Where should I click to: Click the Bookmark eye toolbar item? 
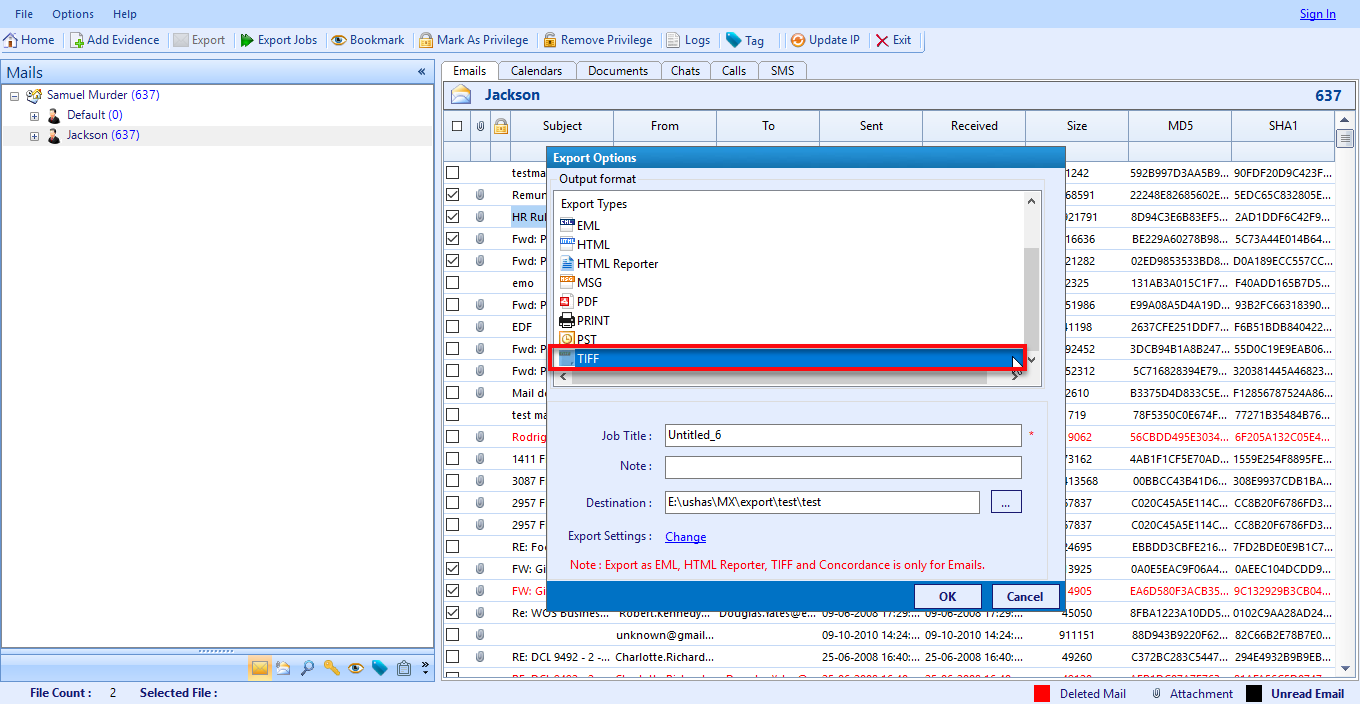368,40
